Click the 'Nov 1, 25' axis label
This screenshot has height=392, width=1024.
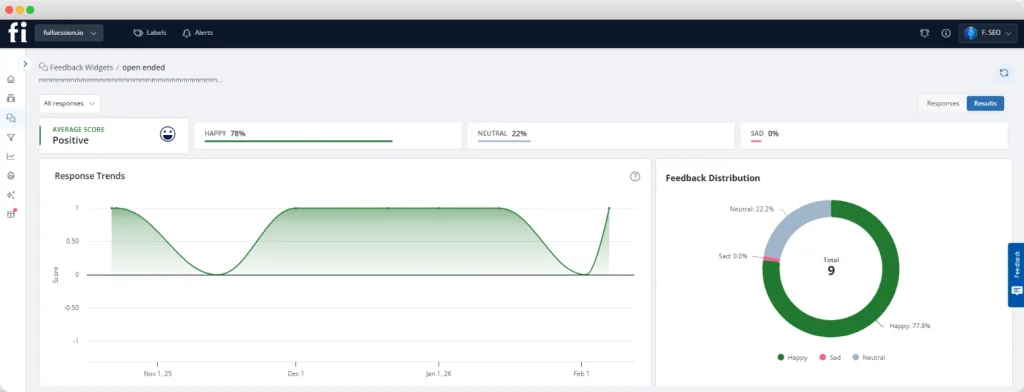click(x=158, y=374)
